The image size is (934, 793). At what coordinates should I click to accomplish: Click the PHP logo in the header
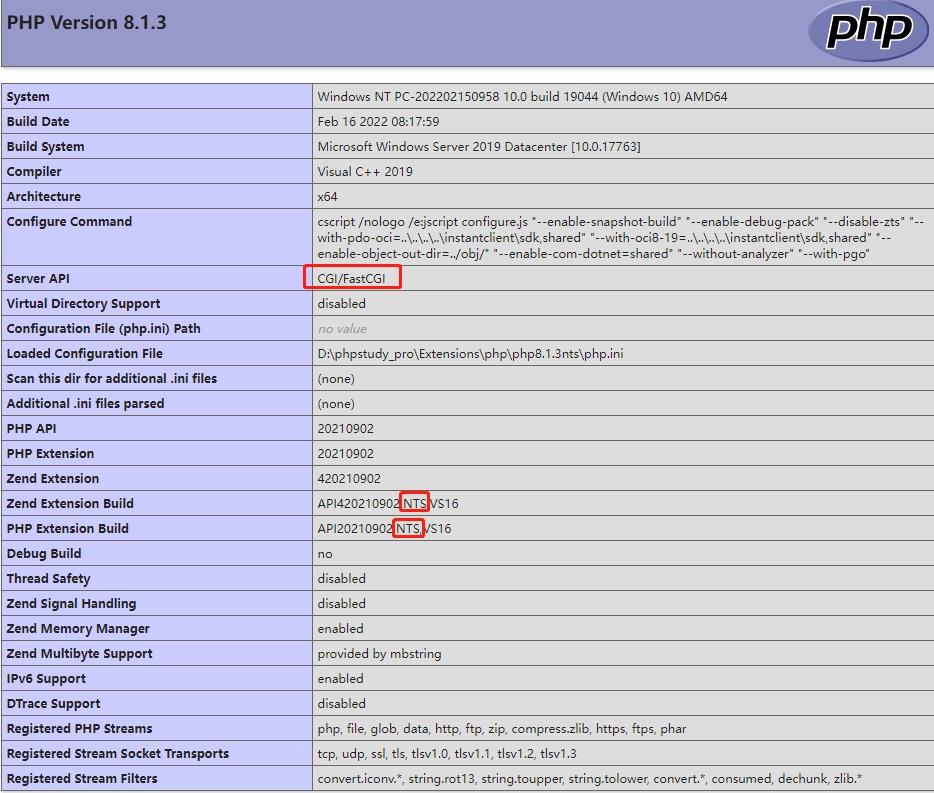point(868,30)
